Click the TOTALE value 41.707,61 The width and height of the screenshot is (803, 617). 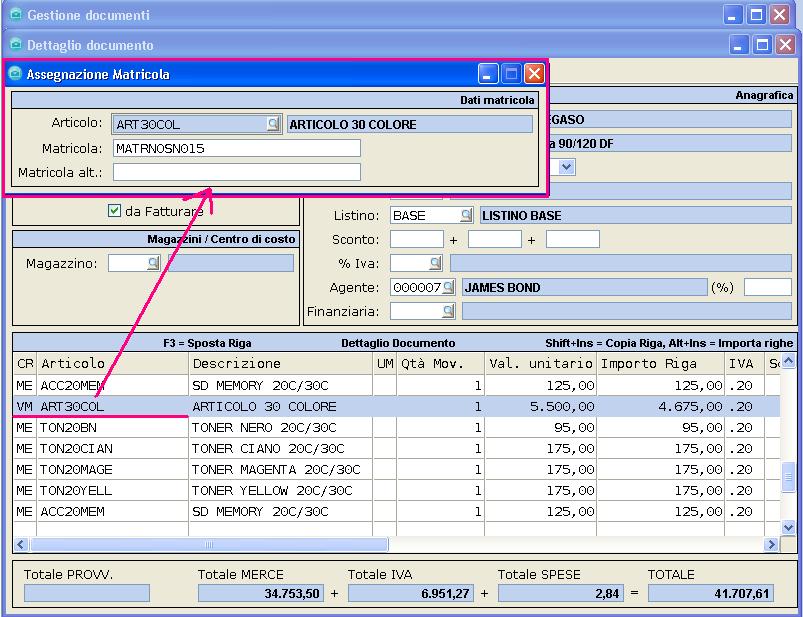pos(711,593)
